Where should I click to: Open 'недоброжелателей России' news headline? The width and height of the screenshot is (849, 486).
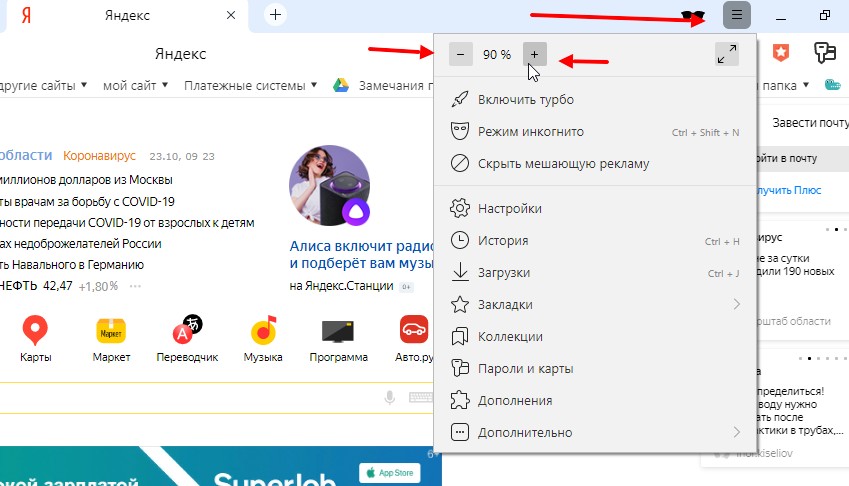[x=81, y=244]
